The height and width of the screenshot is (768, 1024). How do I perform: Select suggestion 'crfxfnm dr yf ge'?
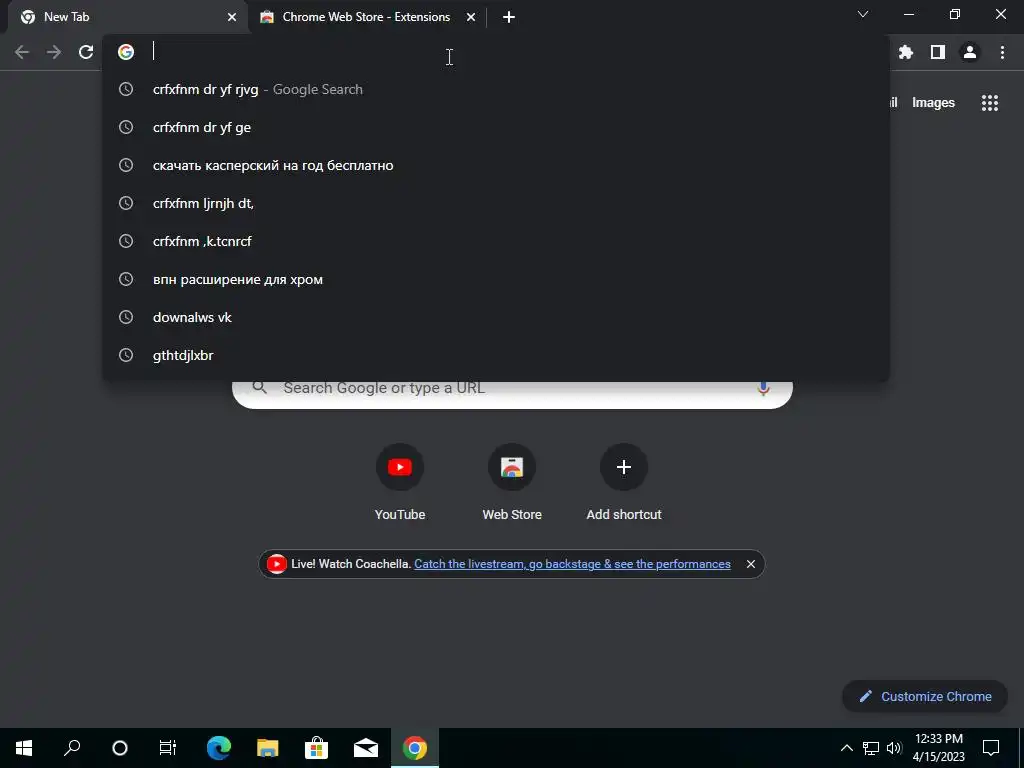pos(495,127)
